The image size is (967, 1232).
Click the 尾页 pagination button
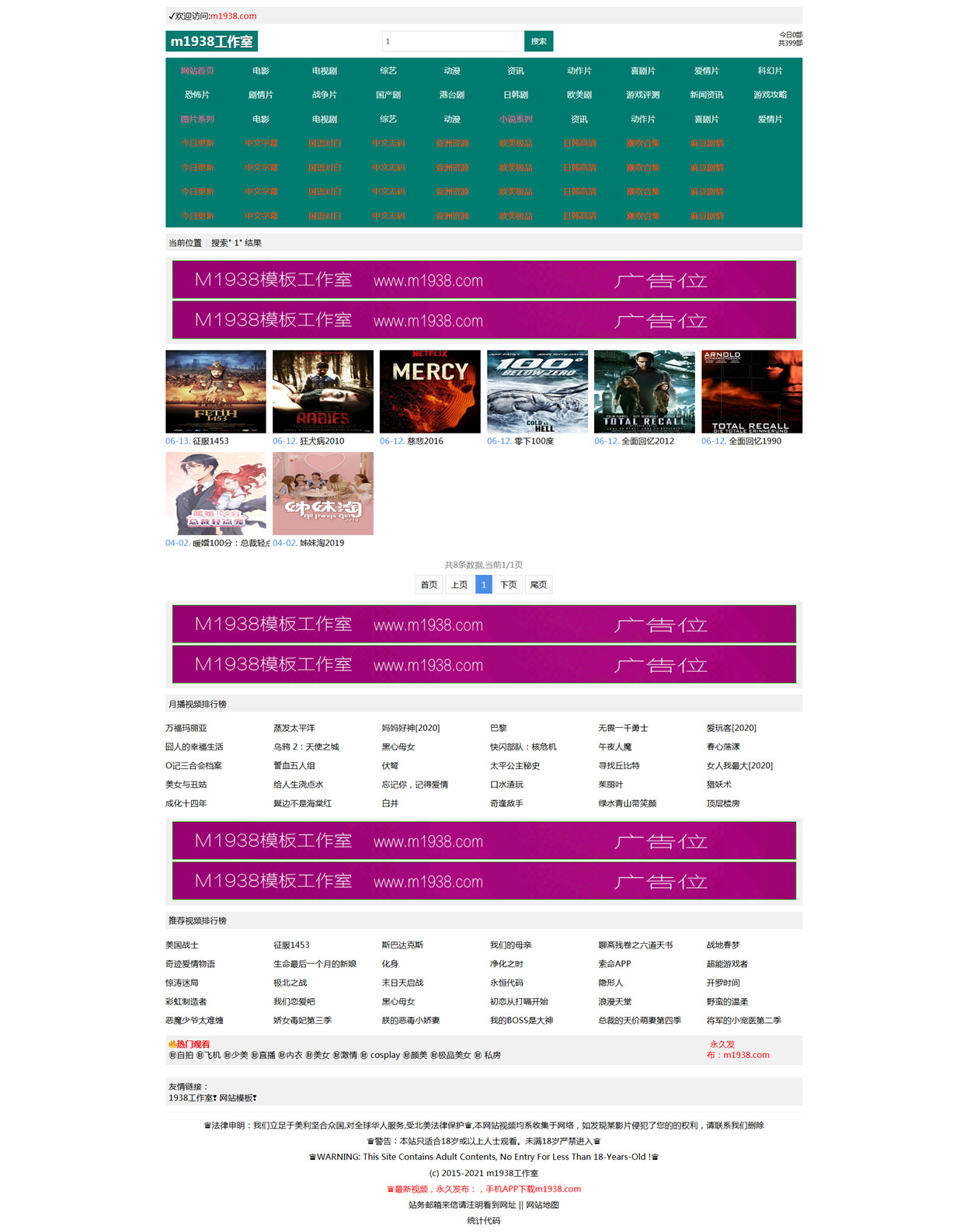coord(538,585)
